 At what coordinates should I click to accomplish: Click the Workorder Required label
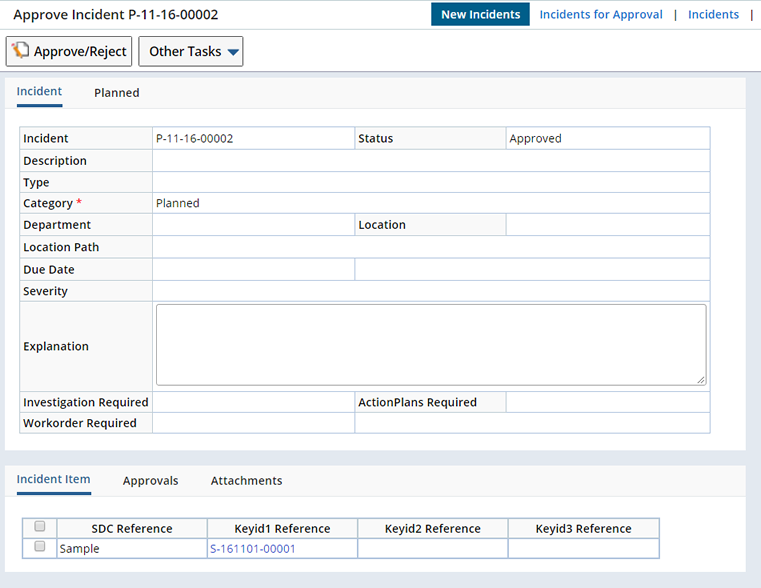tap(80, 423)
